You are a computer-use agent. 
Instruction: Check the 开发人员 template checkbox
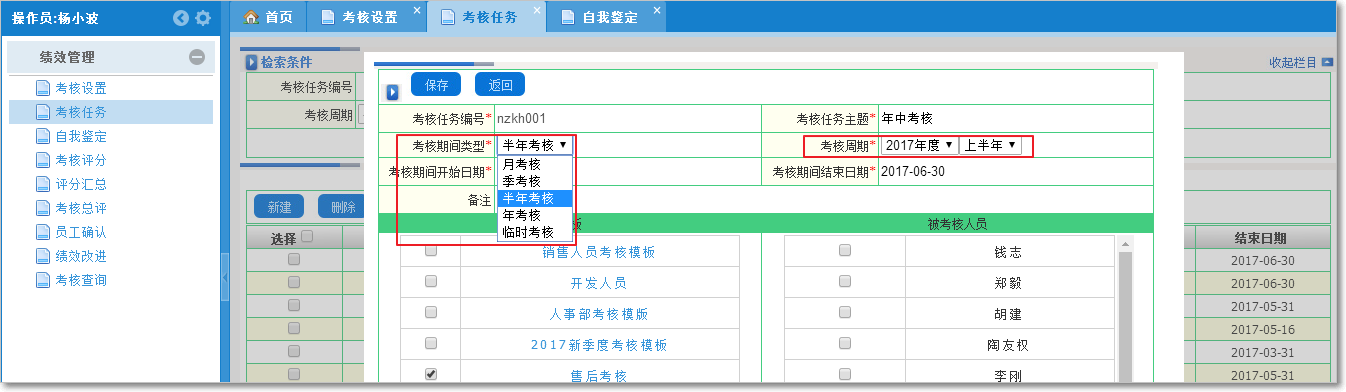431,282
